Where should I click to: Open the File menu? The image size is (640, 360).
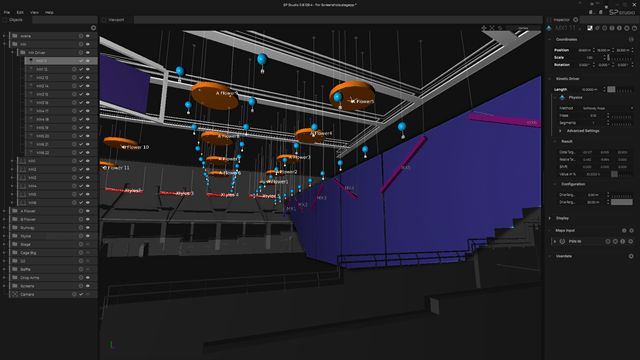(x=7, y=12)
